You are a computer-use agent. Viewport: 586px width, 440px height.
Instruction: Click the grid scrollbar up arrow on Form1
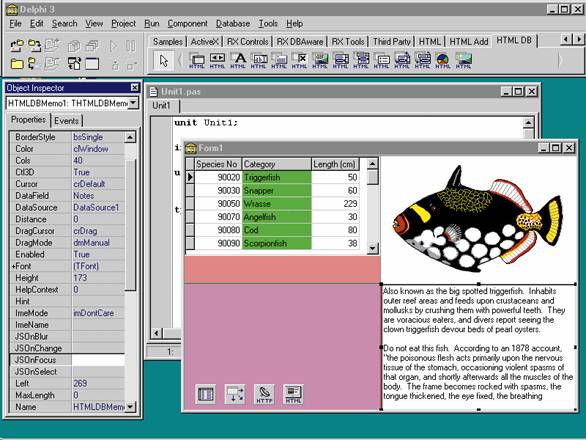pyautogui.click(x=372, y=164)
